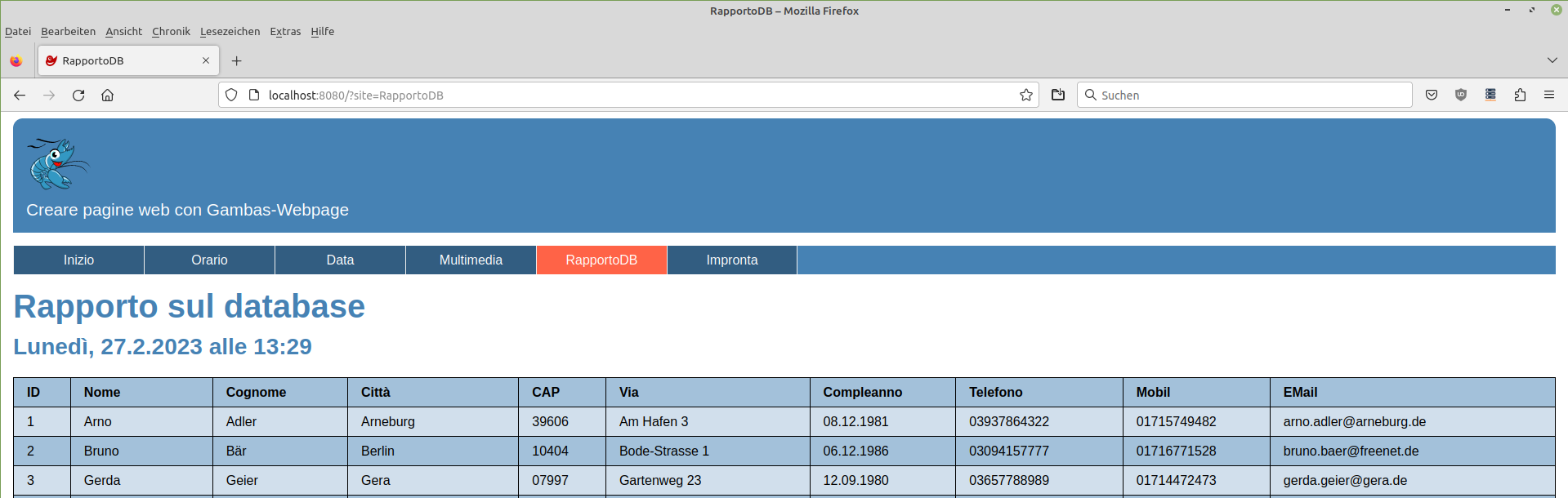Click the shield tracking protection icon
The height and width of the screenshot is (498, 1568).
point(231,96)
